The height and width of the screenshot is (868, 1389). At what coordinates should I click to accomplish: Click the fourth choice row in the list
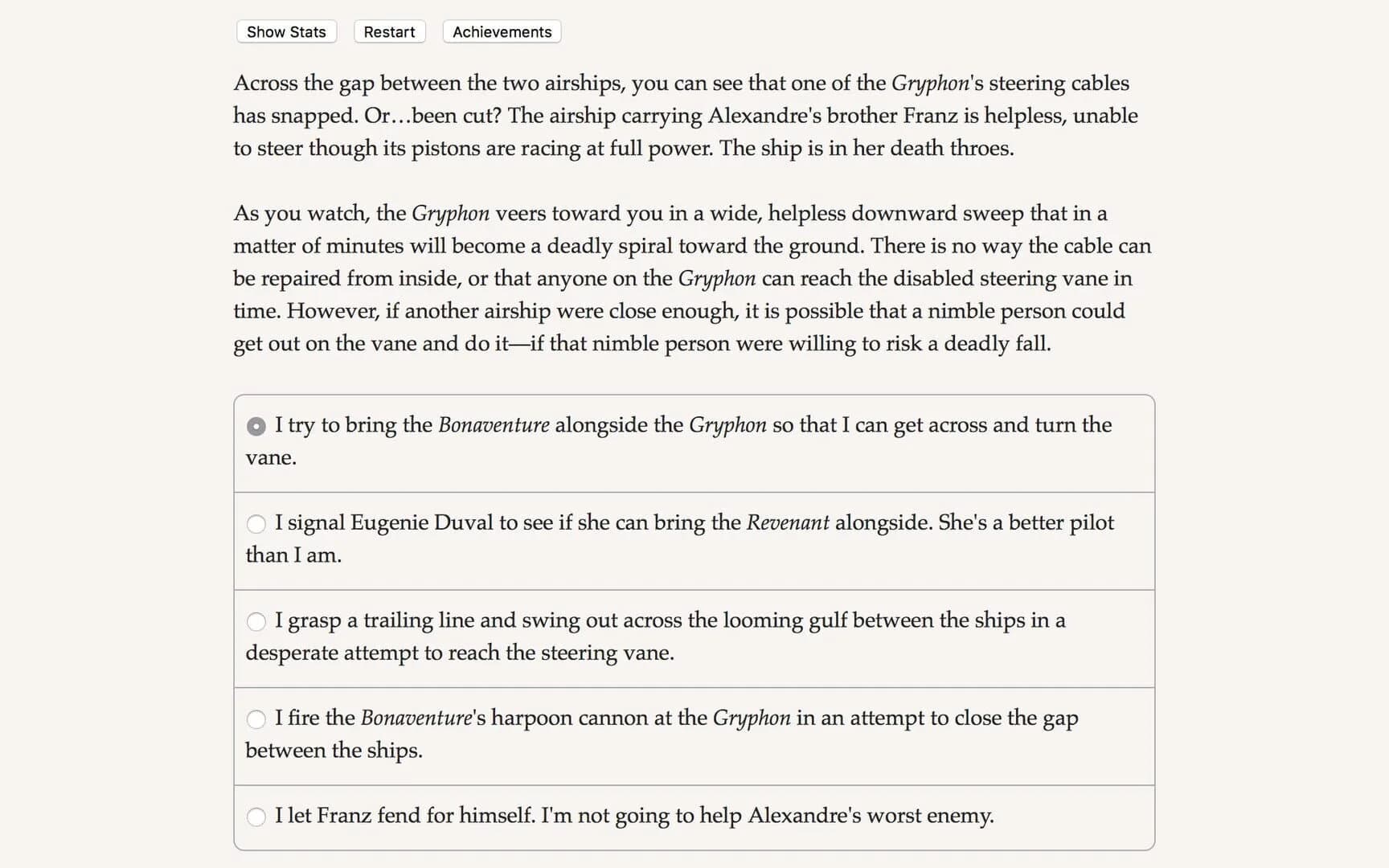[x=694, y=735]
